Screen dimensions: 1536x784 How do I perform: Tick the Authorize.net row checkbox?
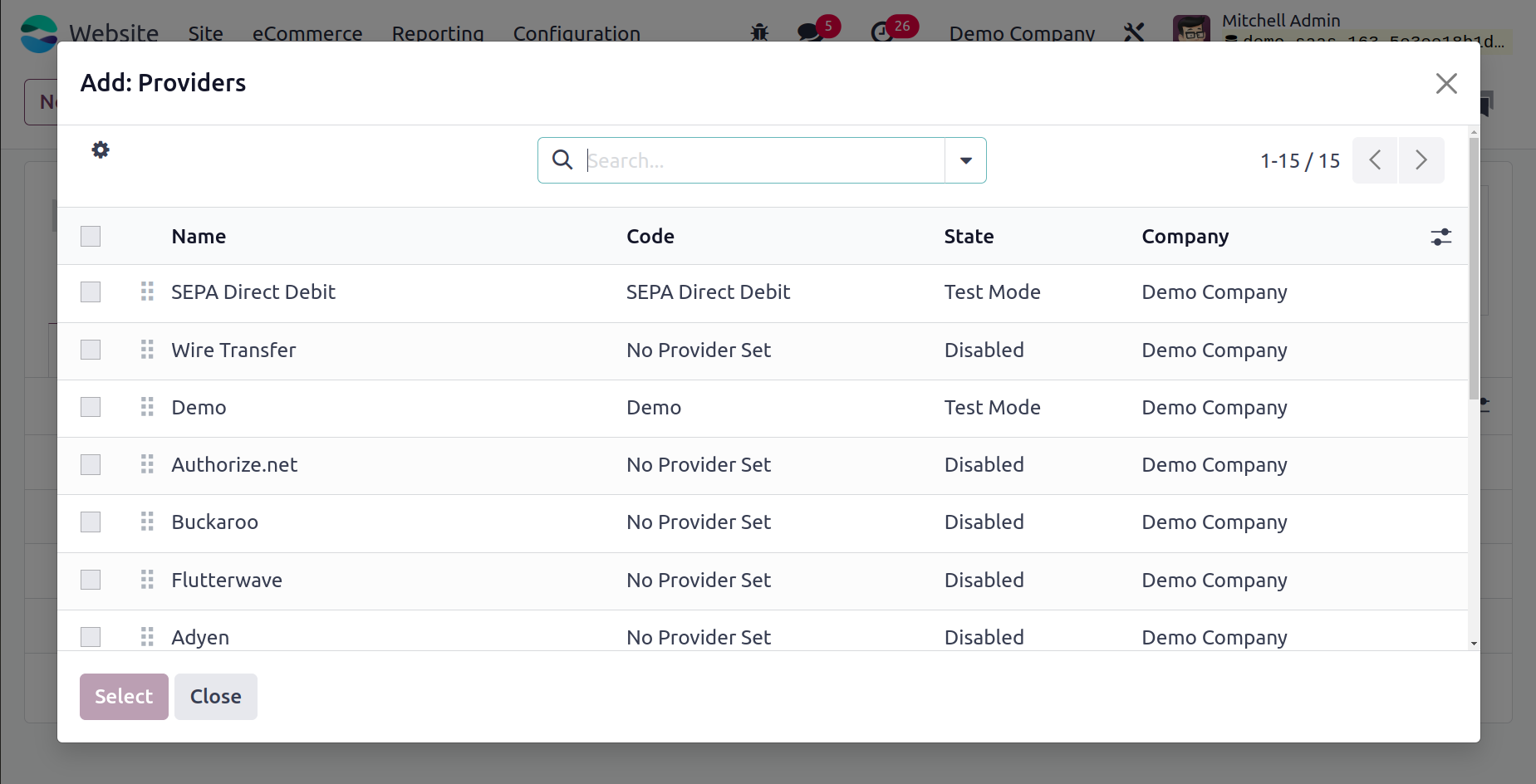pos(91,464)
